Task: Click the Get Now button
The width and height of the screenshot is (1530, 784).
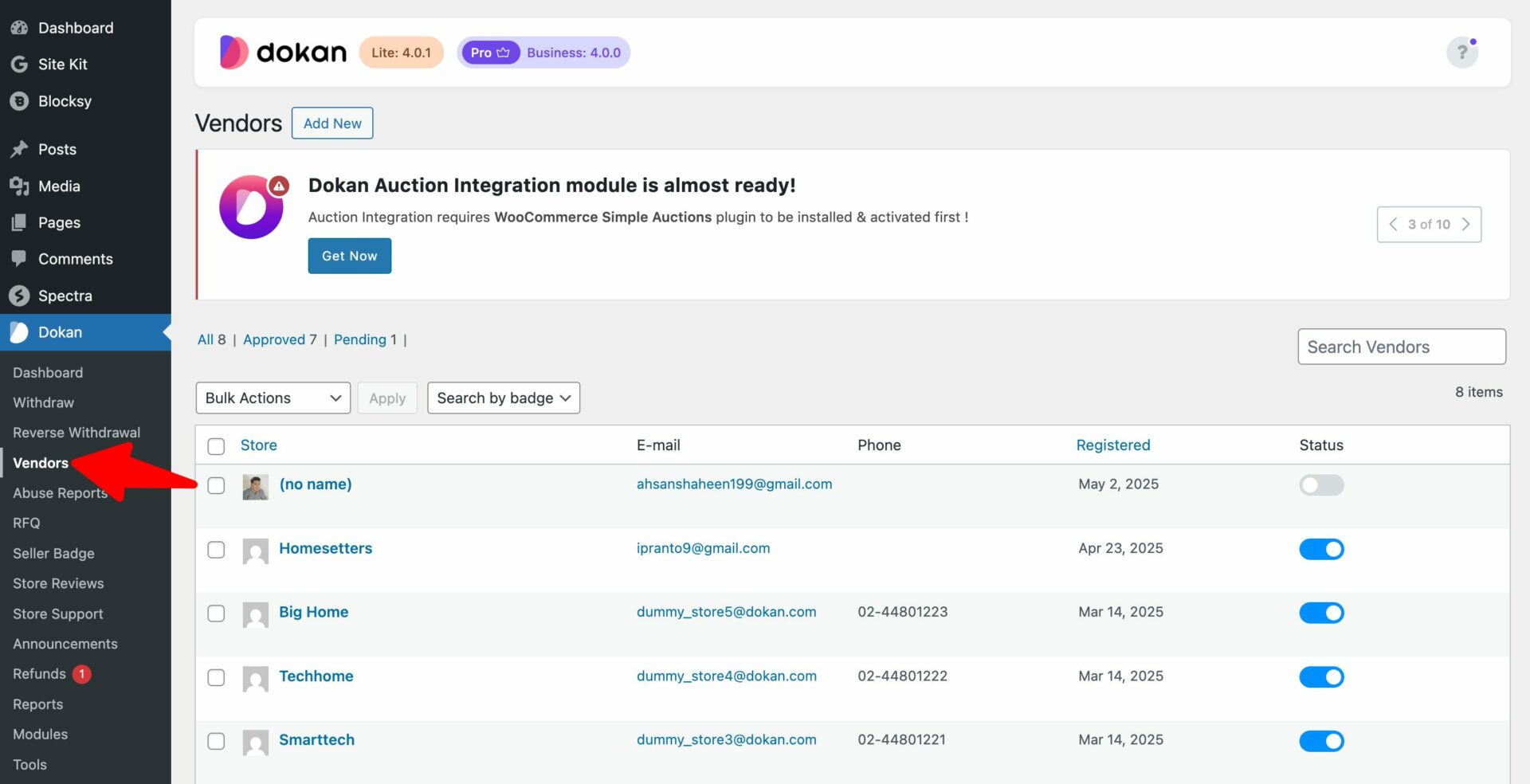Action: tap(350, 256)
